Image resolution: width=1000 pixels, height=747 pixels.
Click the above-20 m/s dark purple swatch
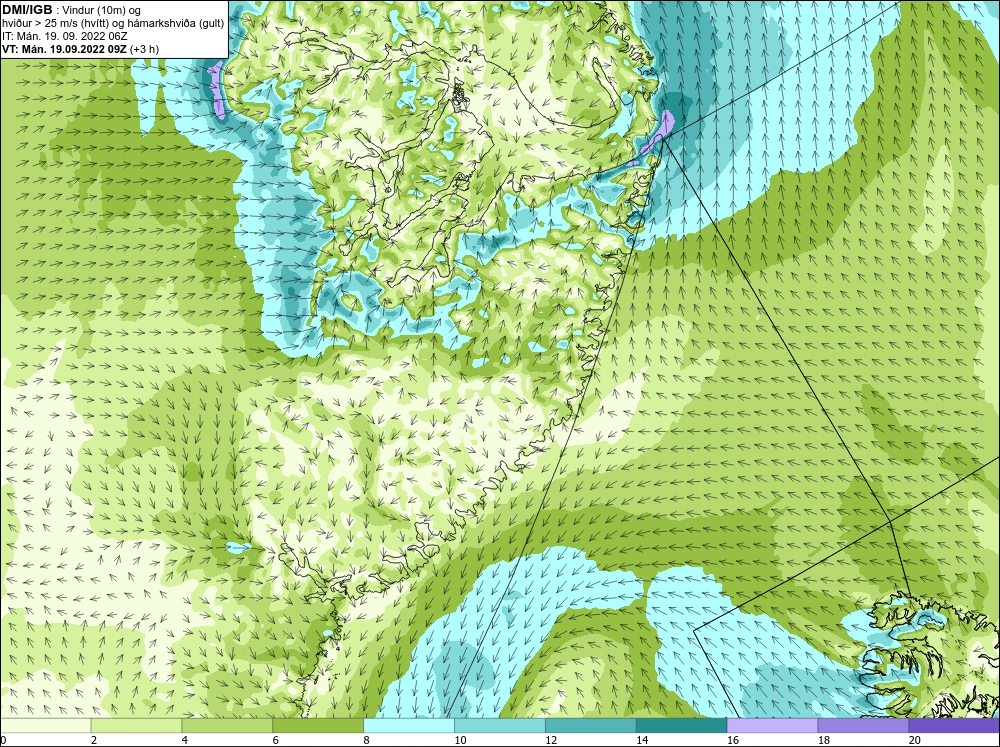point(953,725)
